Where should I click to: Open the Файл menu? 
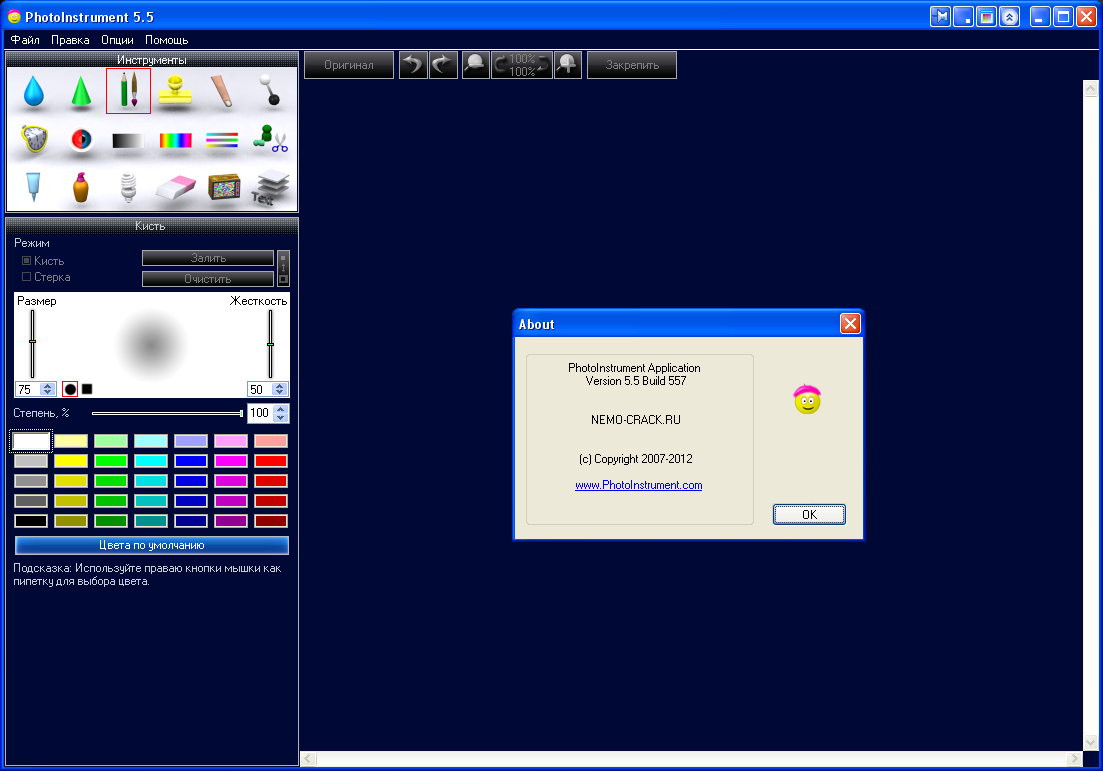[25, 39]
